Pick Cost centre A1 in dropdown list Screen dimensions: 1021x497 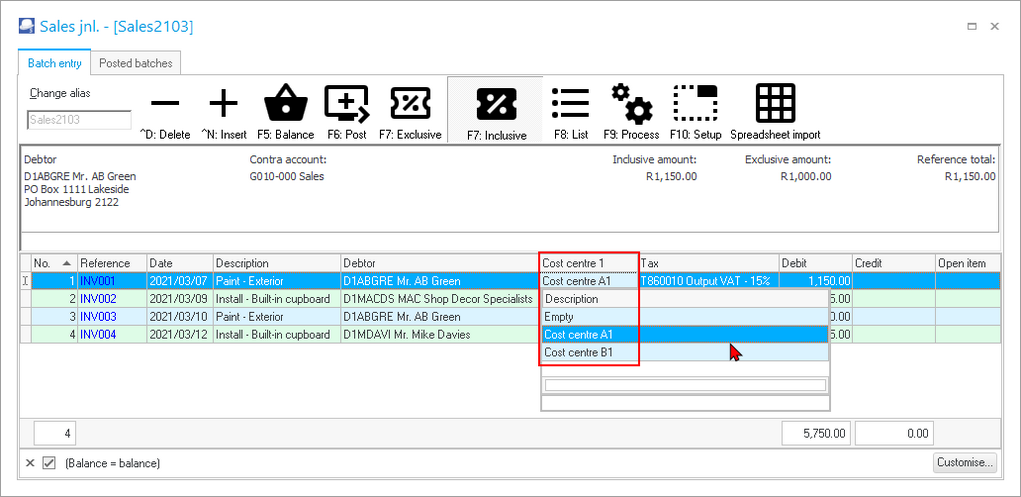(x=577, y=335)
